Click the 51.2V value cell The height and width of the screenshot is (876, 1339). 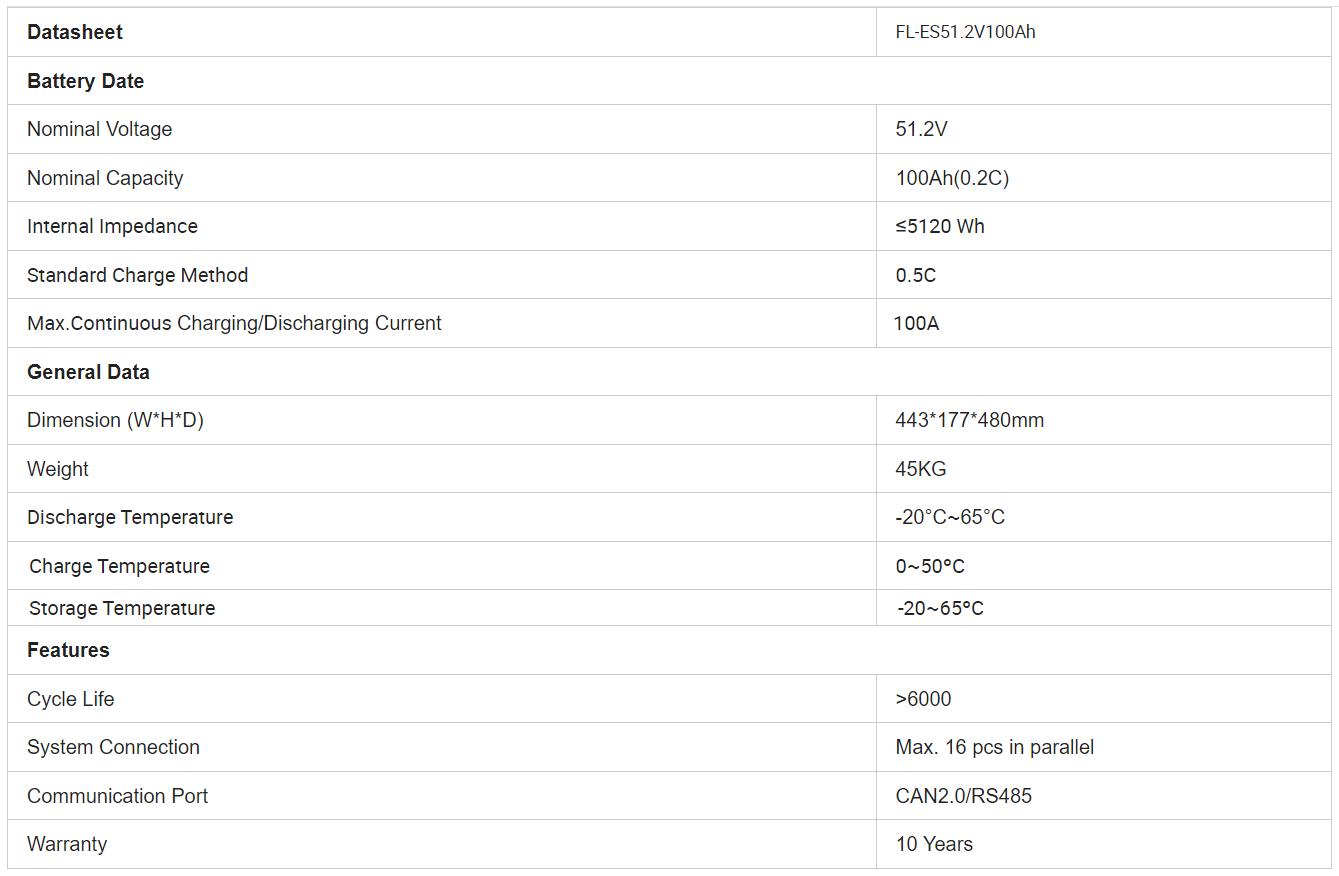pos(1103,129)
